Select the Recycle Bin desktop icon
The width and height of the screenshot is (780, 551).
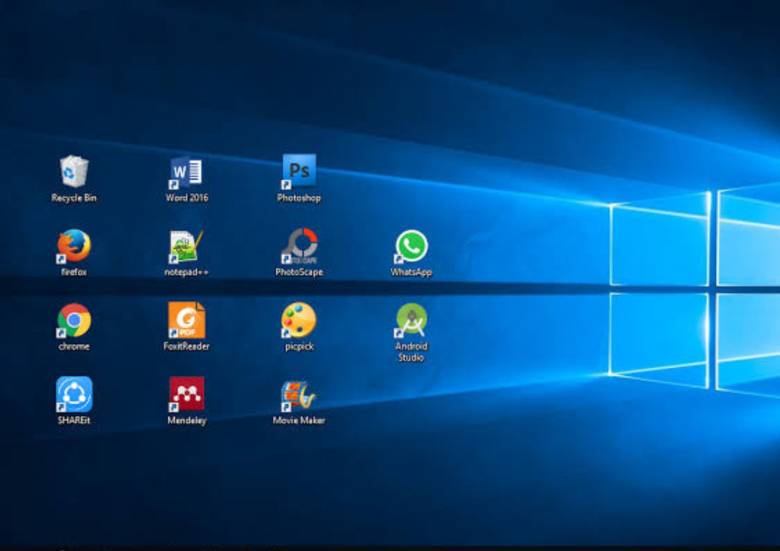click(x=74, y=171)
